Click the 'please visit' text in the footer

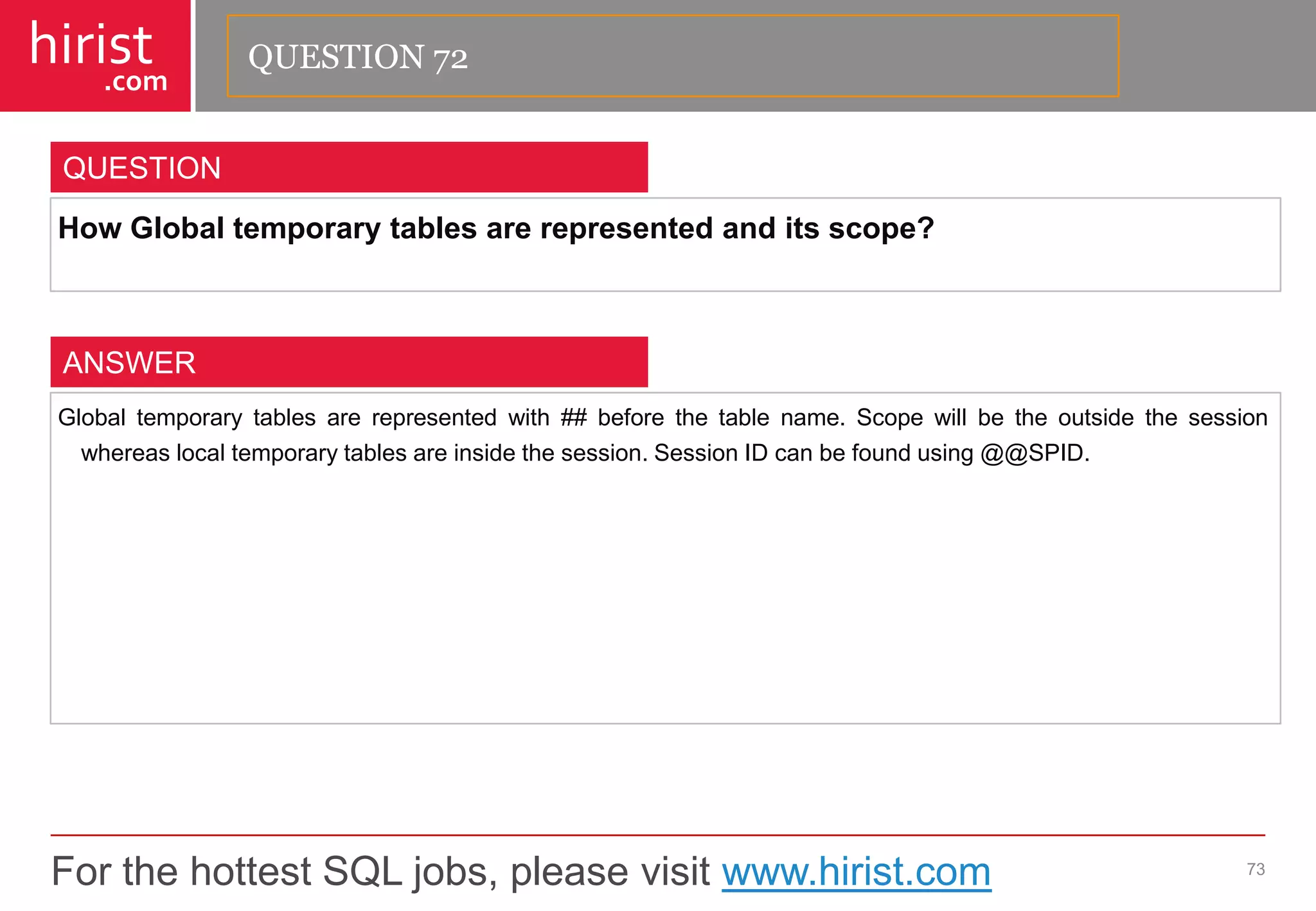610,872
